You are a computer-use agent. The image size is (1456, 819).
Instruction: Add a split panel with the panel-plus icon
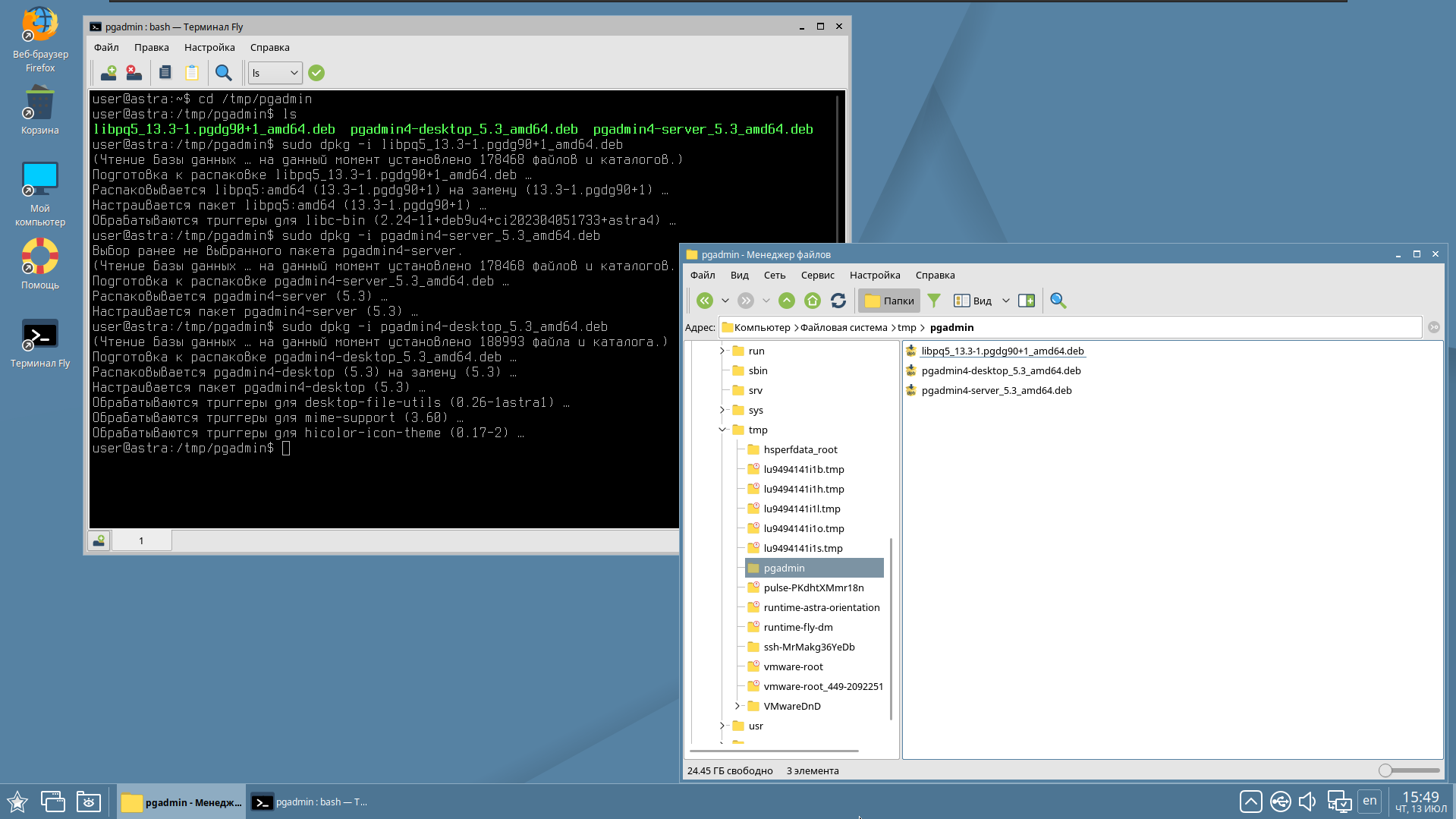[x=1027, y=301]
